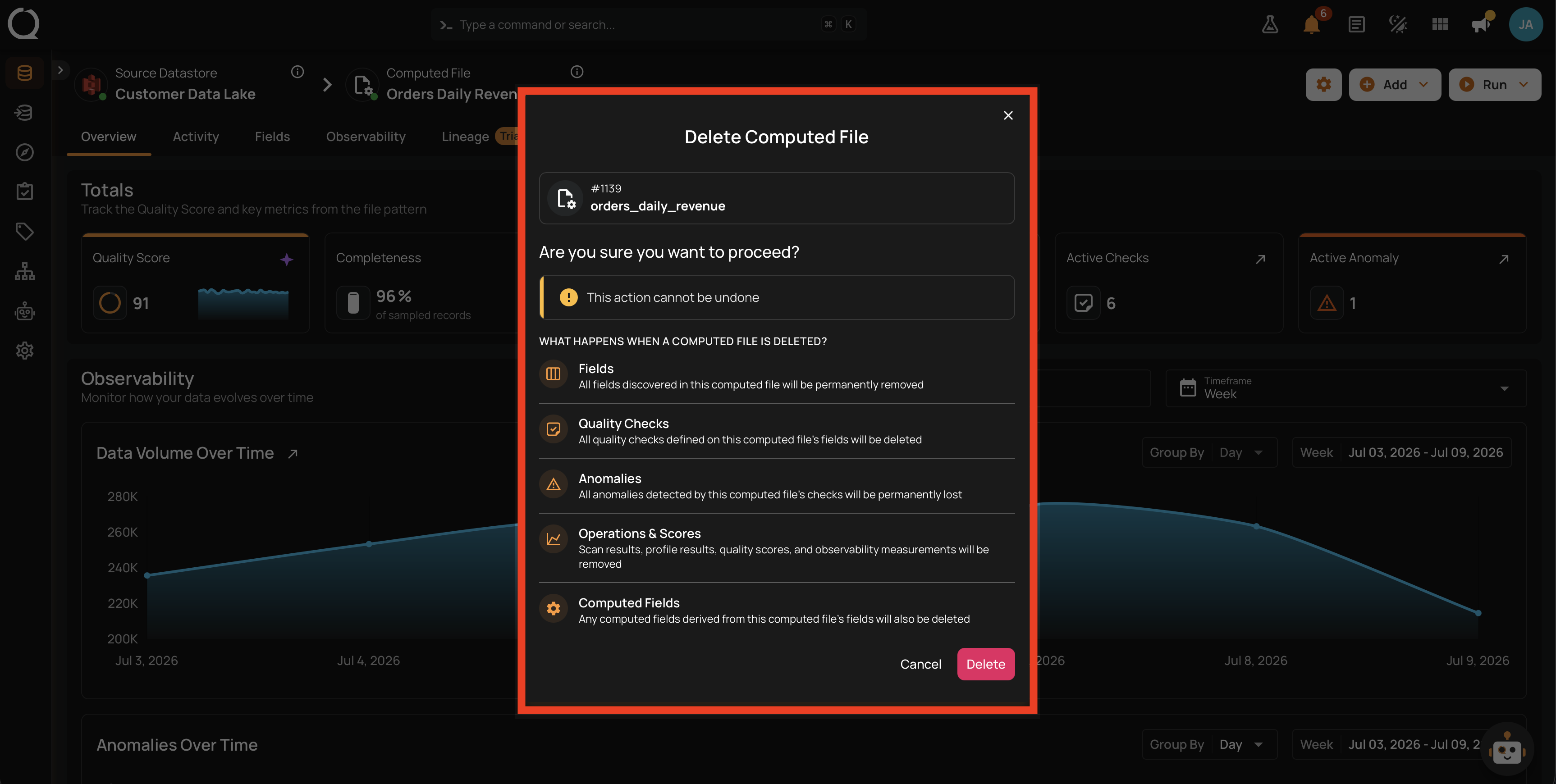Image resolution: width=1556 pixels, height=784 pixels.
Task: Open the datastores sidebar icon
Action: (25, 73)
